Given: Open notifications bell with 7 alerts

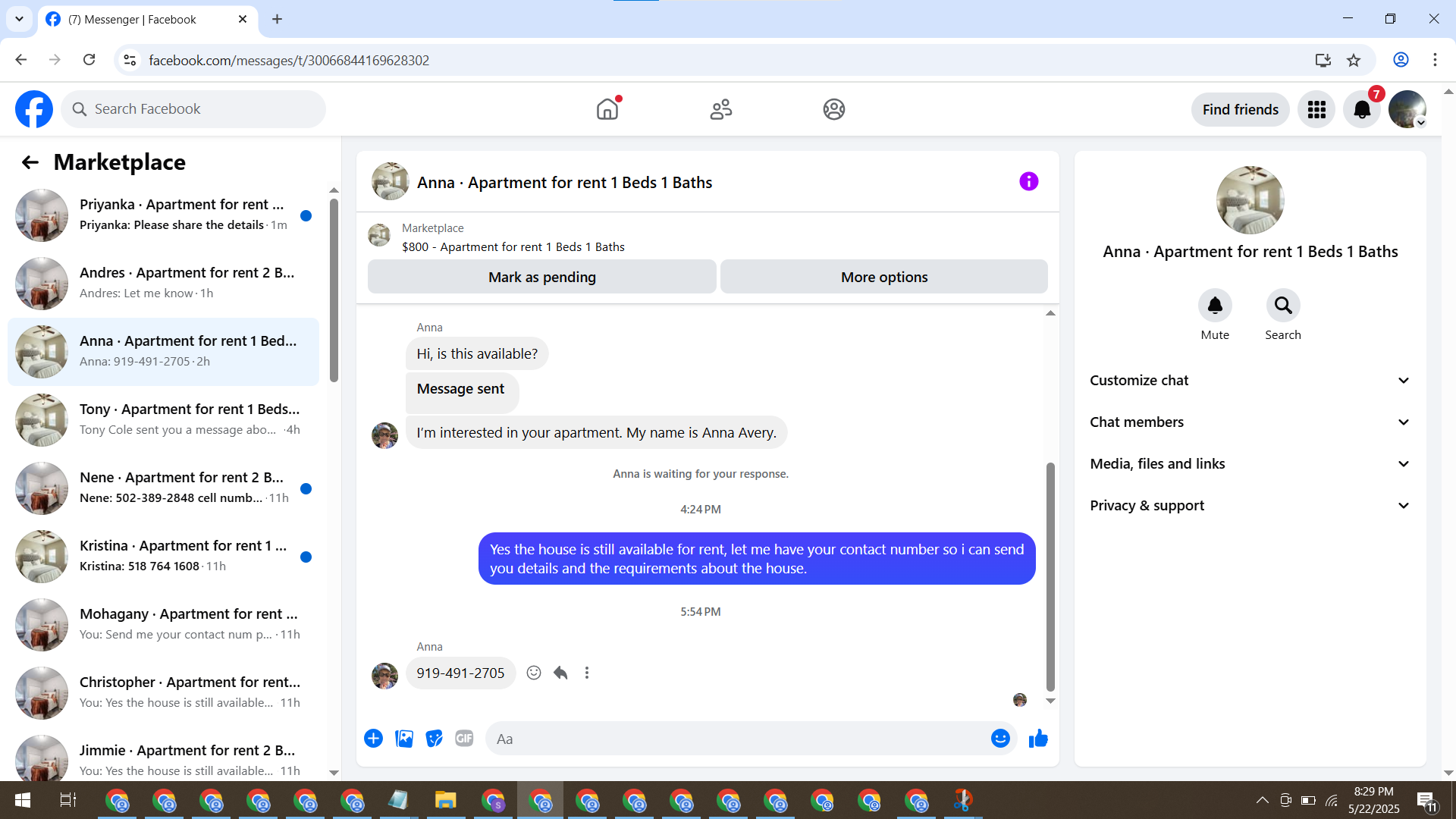Looking at the screenshot, I should pos(1362,109).
